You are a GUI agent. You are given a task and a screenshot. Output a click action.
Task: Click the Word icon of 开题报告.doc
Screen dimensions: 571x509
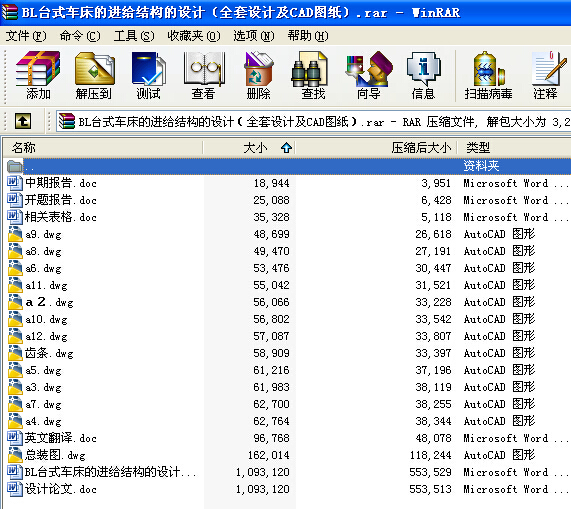point(15,200)
